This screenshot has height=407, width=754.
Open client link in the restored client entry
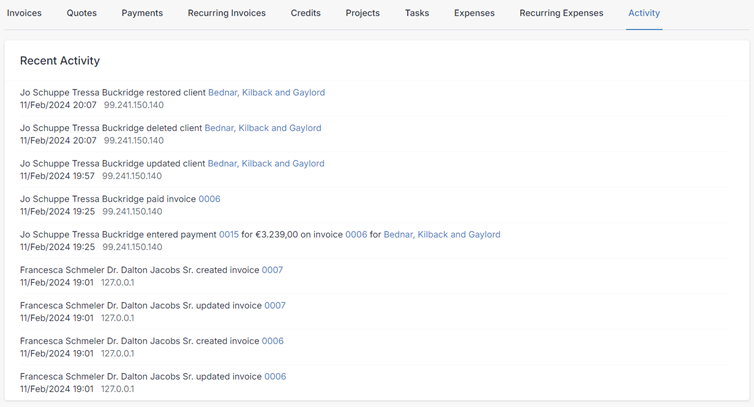(266, 93)
